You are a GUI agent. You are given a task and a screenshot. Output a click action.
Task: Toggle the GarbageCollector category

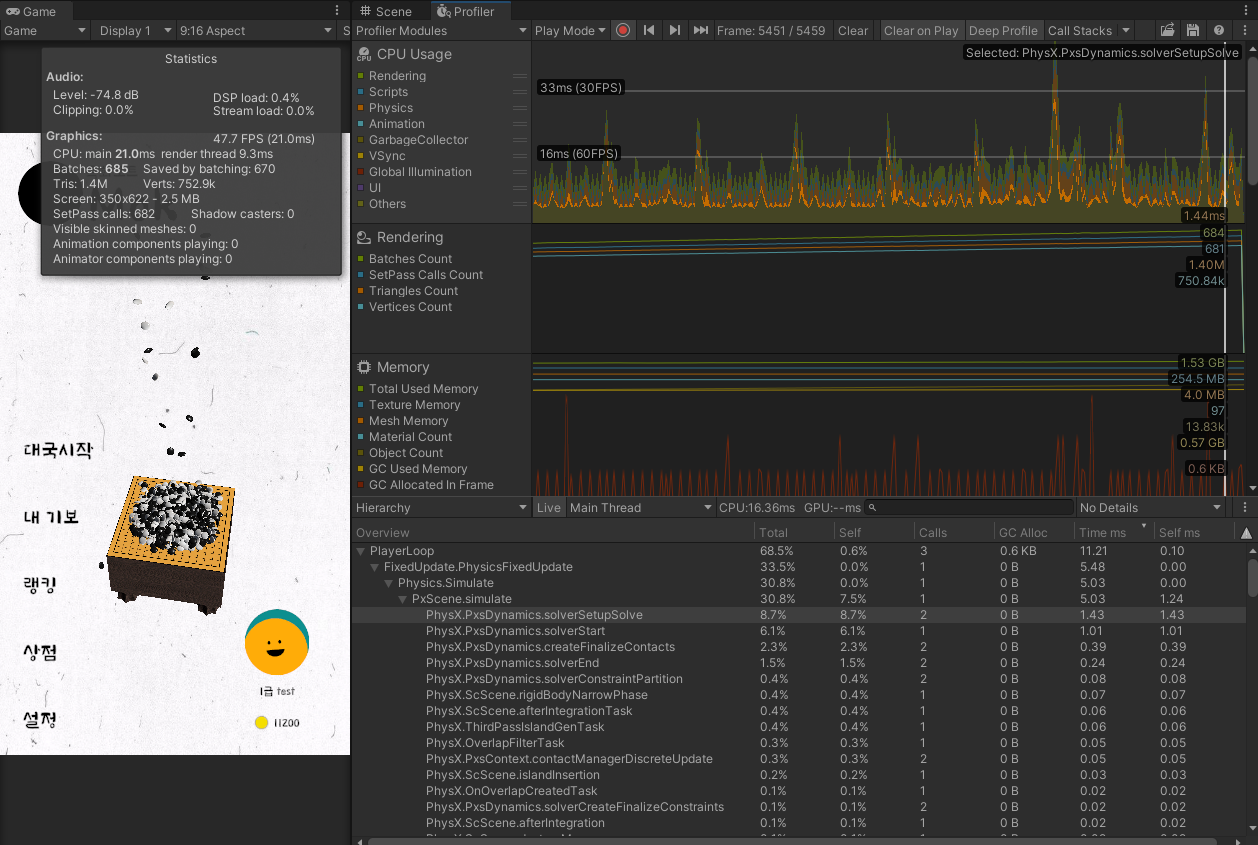(362, 140)
